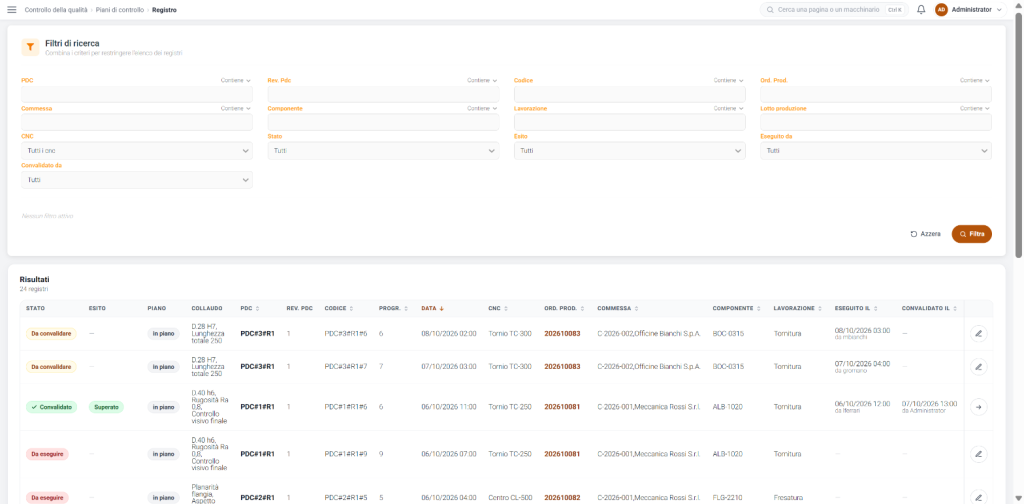Screen dimensions: 1024x504
Task: Click the 'Convalidato' status badge
Action: [52, 407]
